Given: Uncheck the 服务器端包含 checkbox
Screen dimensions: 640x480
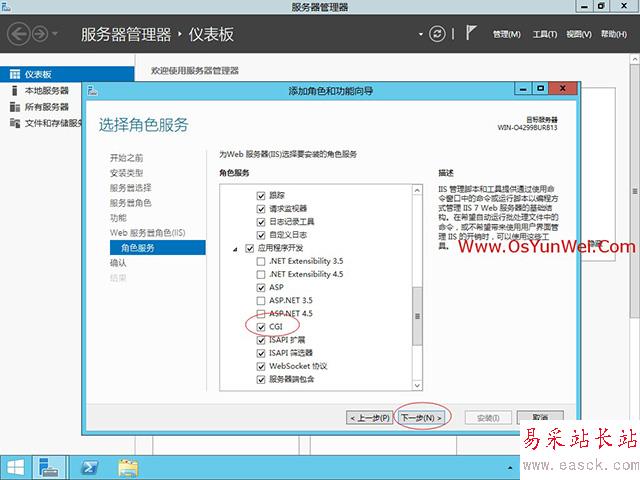Looking at the screenshot, I should [261, 380].
